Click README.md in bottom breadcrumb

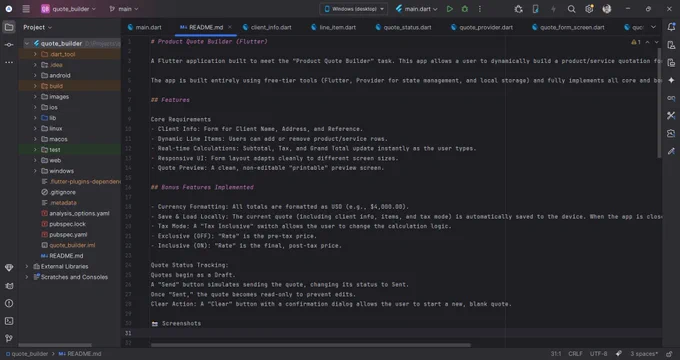[x=80, y=353]
